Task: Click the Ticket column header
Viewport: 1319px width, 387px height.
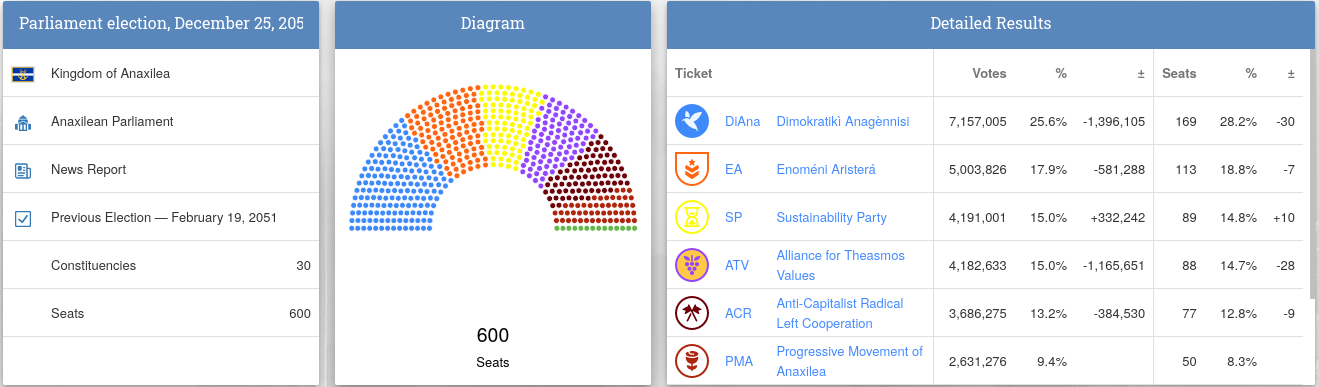Action: [693, 73]
